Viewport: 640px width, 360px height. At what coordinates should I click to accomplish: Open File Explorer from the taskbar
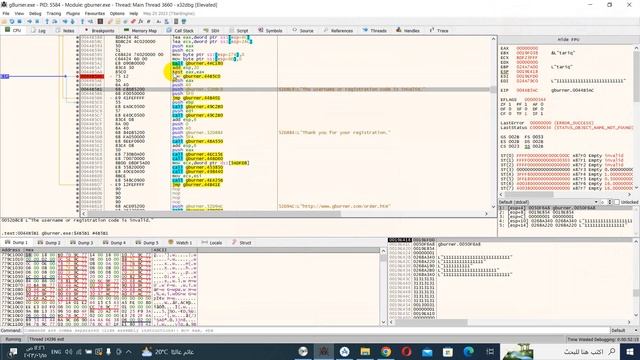point(365,351)
